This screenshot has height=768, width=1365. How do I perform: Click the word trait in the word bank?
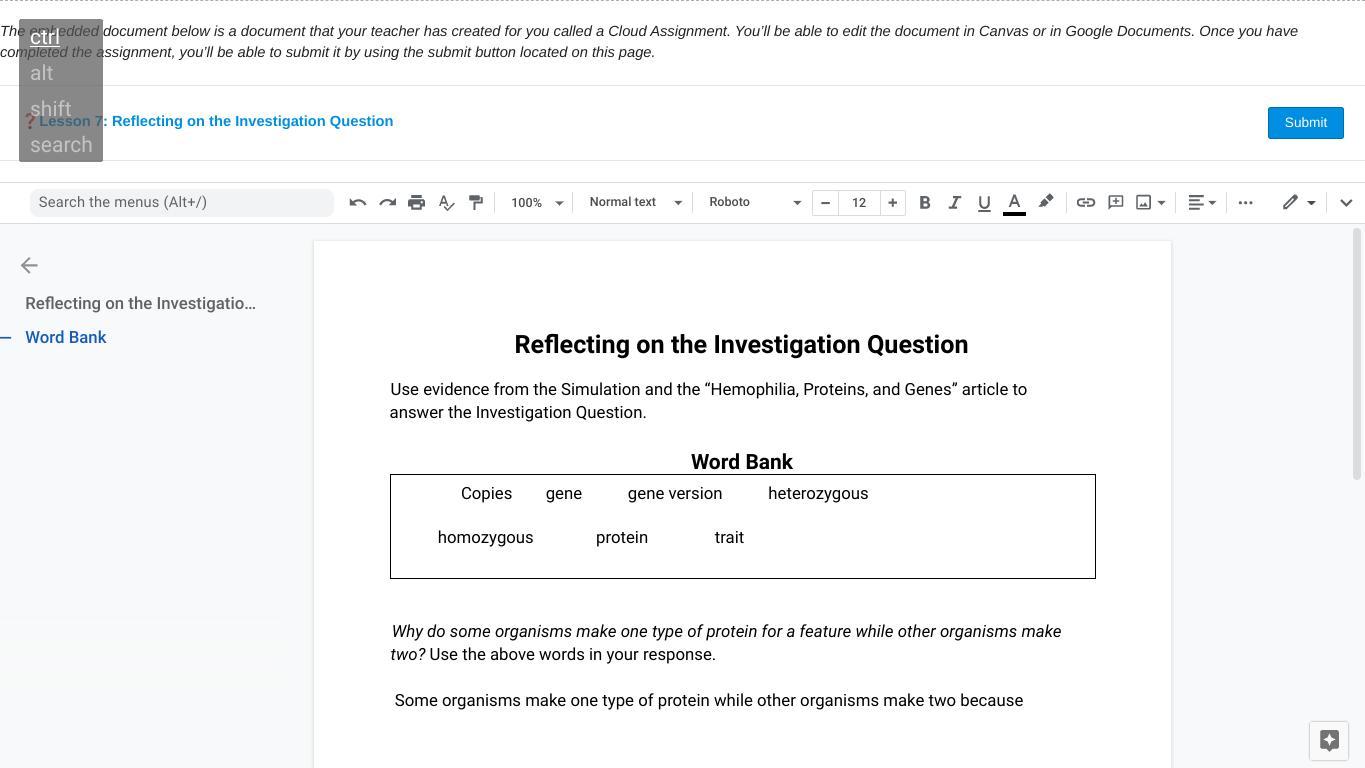[729, 537]
